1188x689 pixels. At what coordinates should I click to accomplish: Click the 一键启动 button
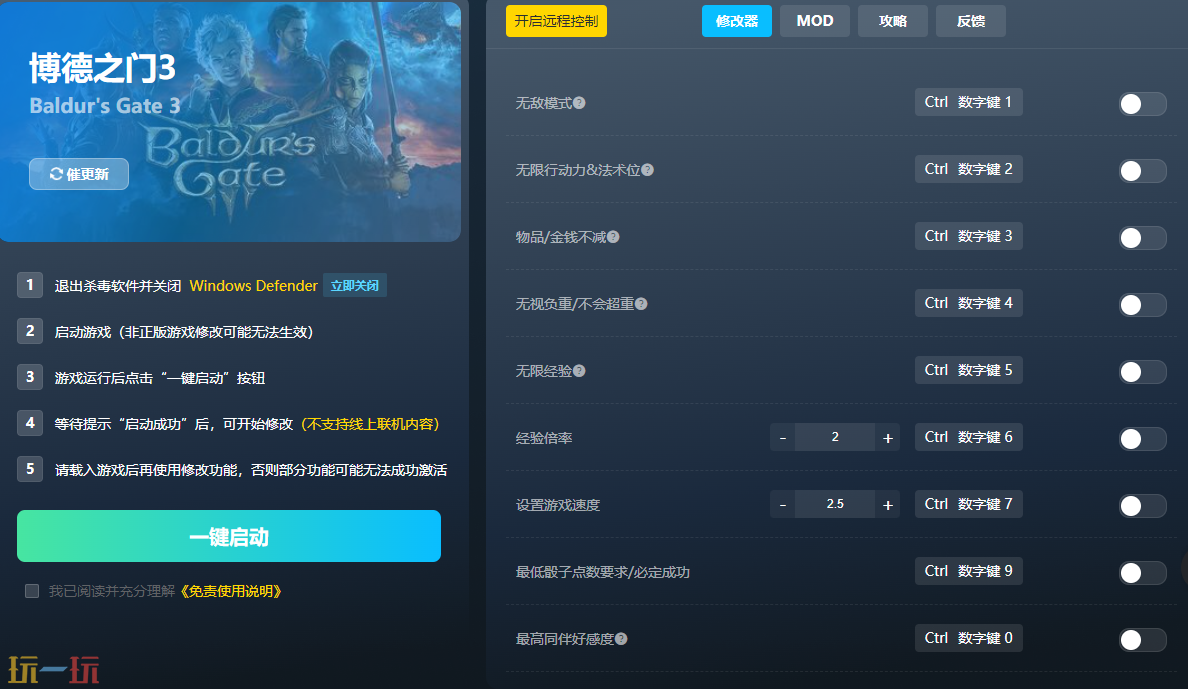point(229,536)
